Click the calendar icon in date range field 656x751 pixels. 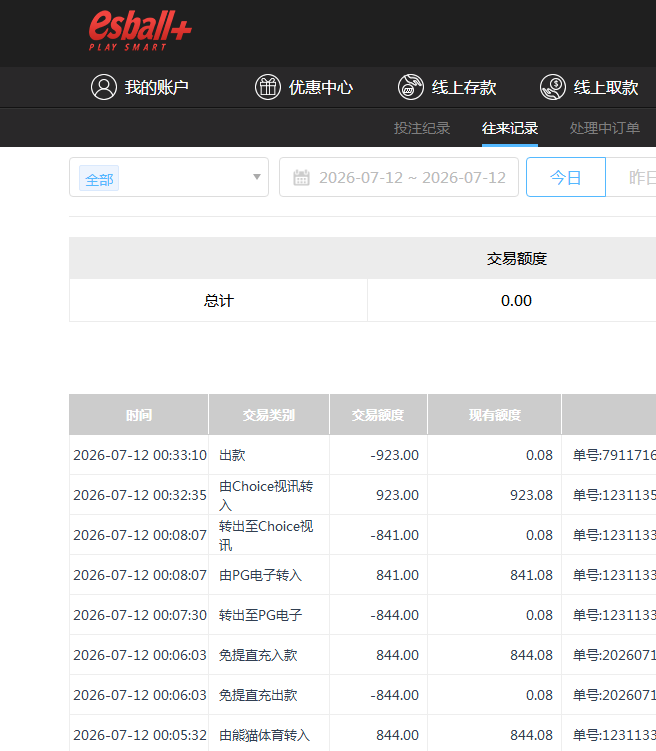(301, 177)
